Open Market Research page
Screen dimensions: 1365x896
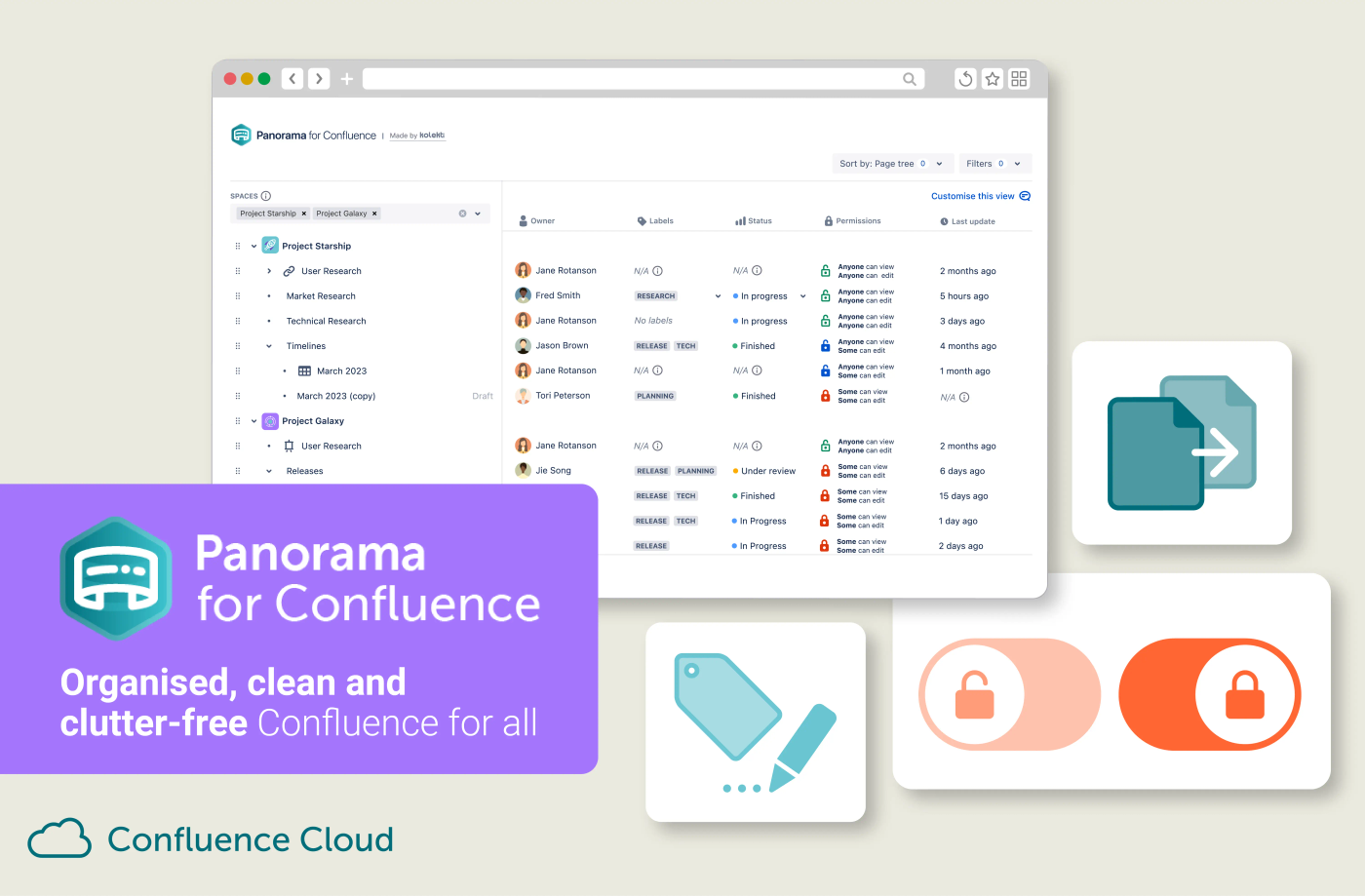[321, 296]
